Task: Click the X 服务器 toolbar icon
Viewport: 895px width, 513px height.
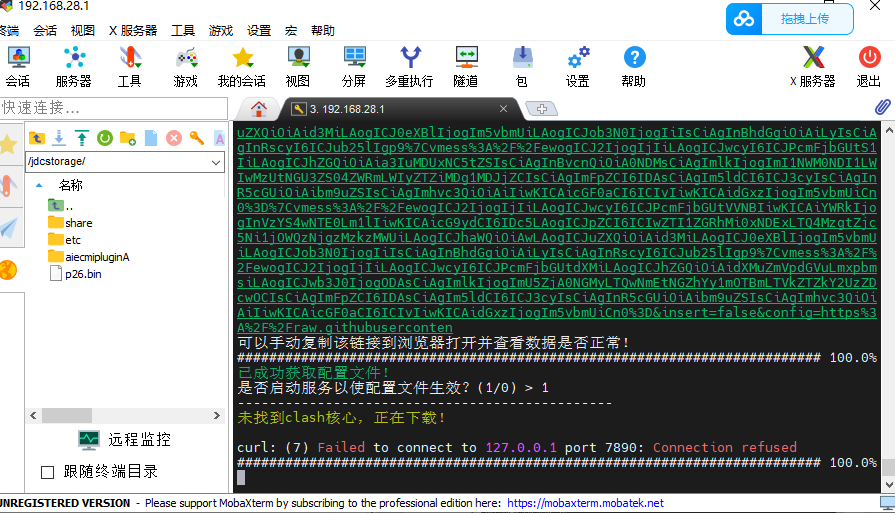Action: [813, 66]
